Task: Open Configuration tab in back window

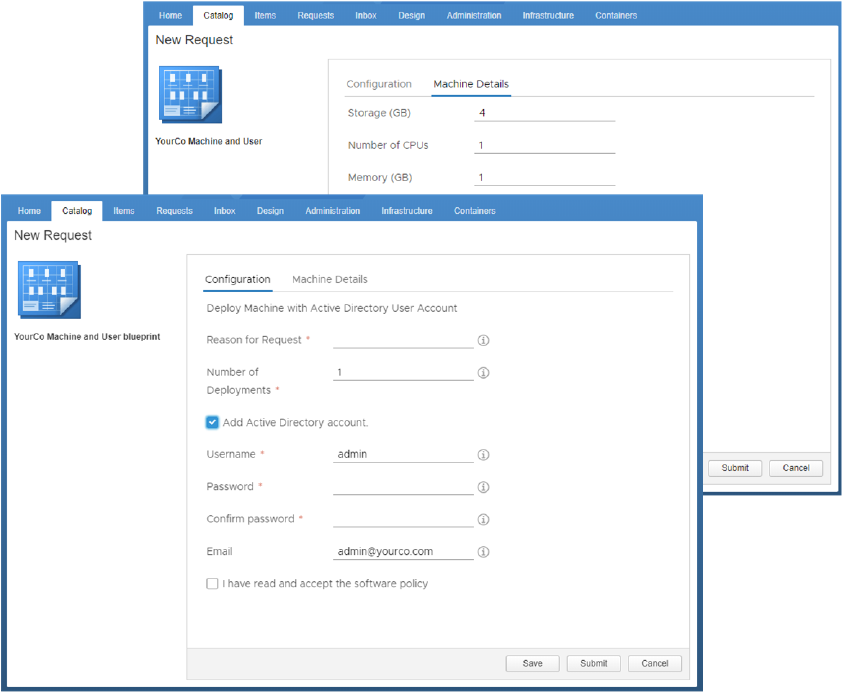Action: coord(379,84)
